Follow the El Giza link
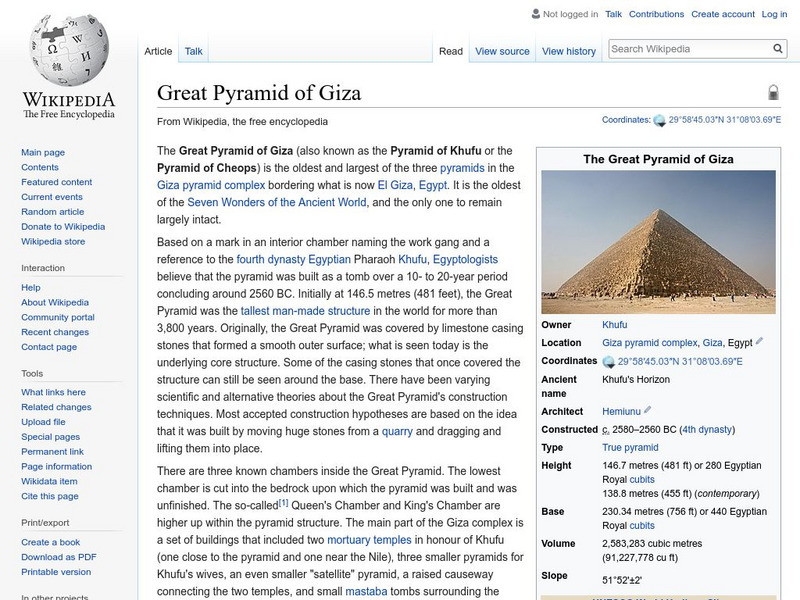800x600 pixels. pyautogui.click(x=395, y=185)
